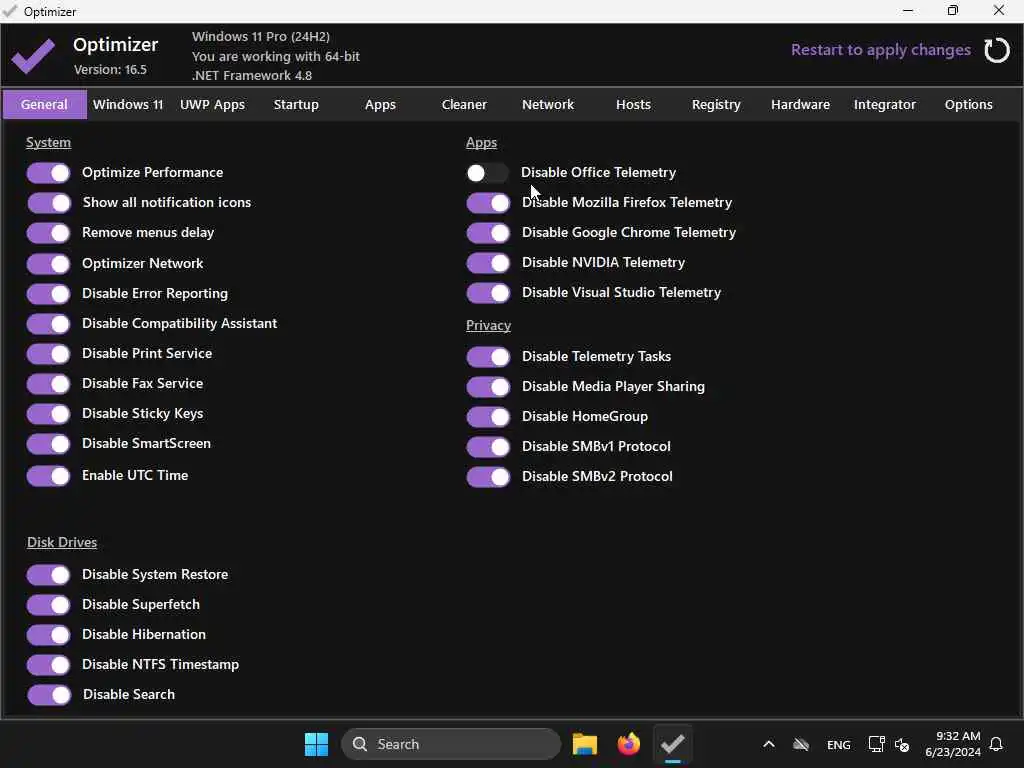Select the Integrator tab
The image size is (1024, 768).
884,104
